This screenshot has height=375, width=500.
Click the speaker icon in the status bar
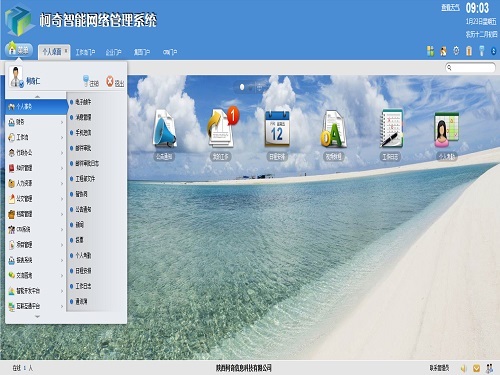tap(464, 368)
